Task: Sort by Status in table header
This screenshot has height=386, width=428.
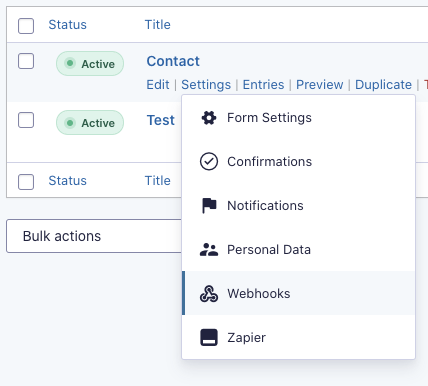Action: click(x=67, y=25)
